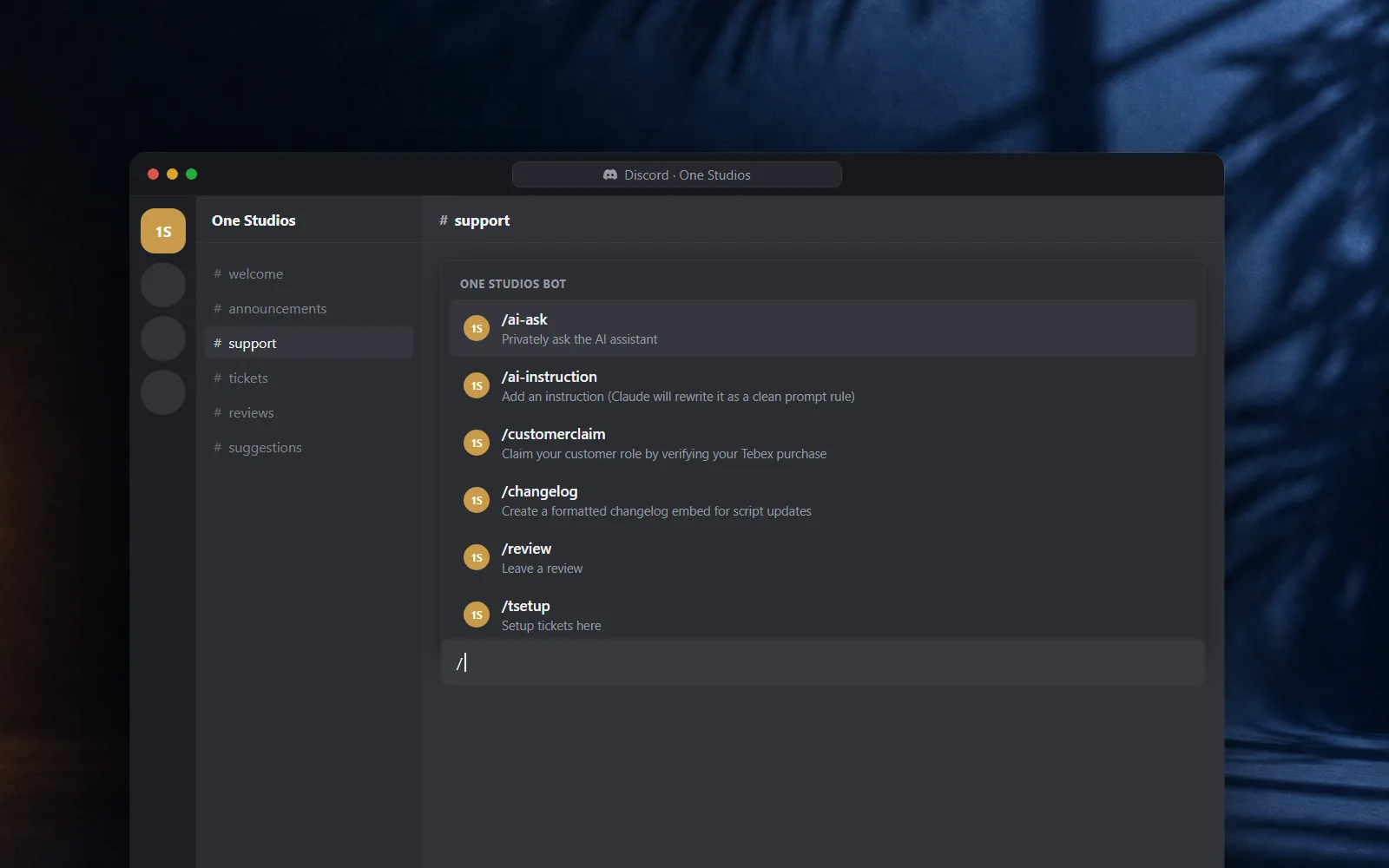1389x868 pixels.
Task: Click the bot avatar beside /ai-ask
Action: pyautogui.click(x=477, y=328)
